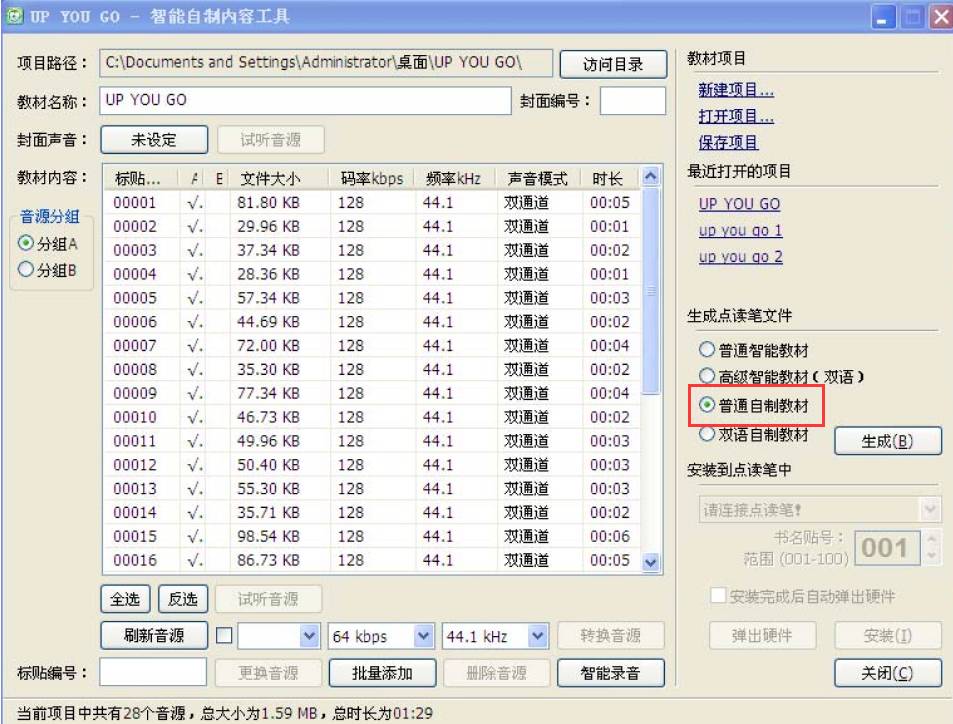Toggle checkbox next to 刷新音源 button

coord(225,636)
